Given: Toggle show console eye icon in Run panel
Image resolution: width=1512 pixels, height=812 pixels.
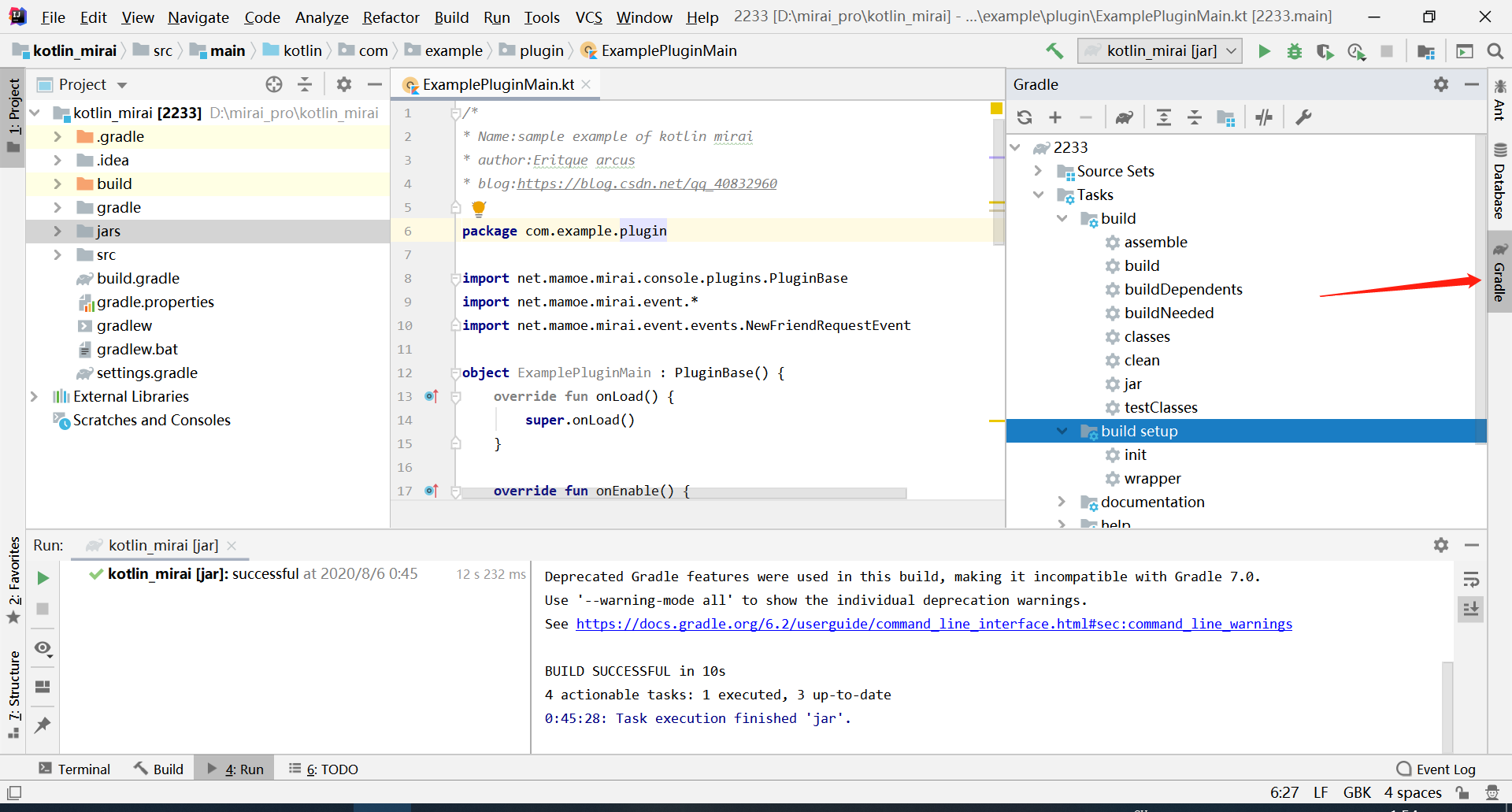Looking at the screenshot, I should tap(43, 648).
